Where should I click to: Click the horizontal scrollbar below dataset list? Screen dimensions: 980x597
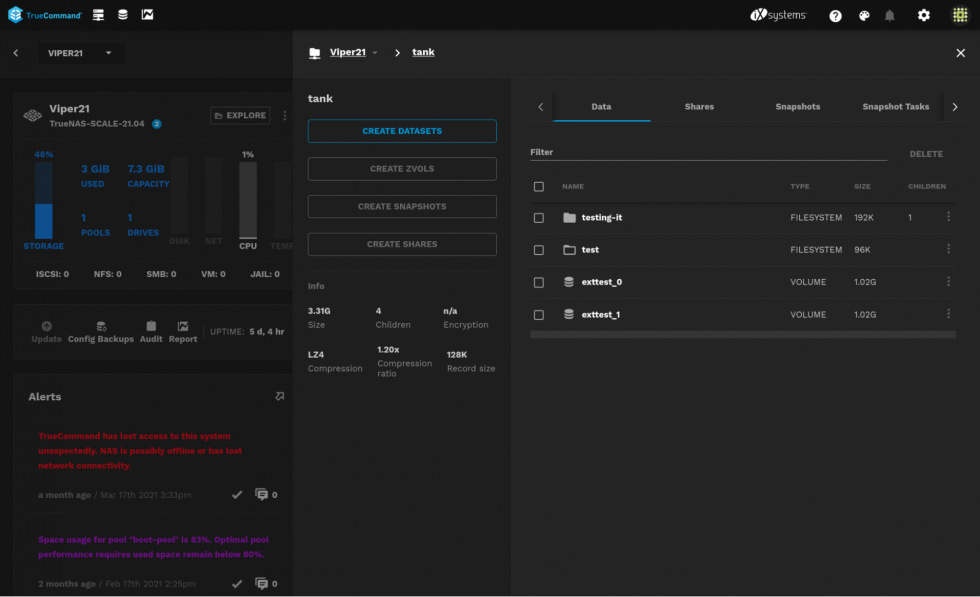(x=742, y=335)
